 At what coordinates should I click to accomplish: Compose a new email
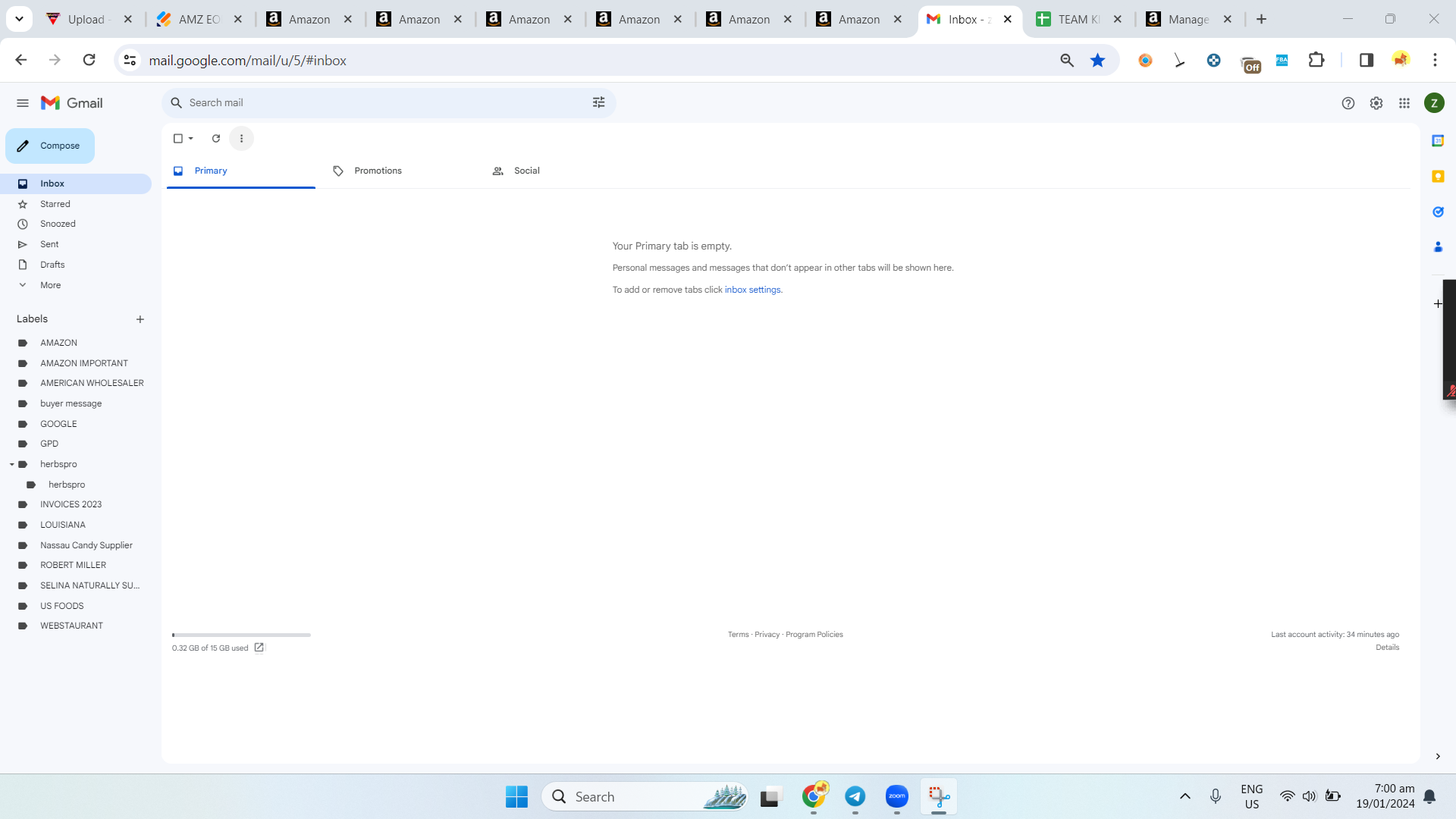(50, 146)
